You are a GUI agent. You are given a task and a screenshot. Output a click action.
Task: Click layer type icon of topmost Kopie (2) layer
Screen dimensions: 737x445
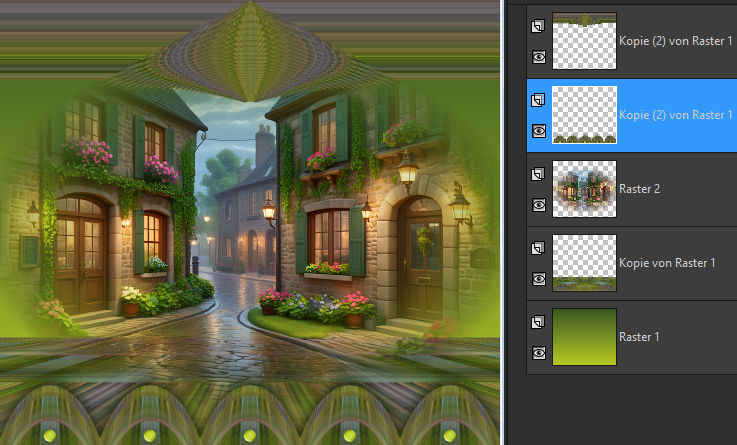539,26
